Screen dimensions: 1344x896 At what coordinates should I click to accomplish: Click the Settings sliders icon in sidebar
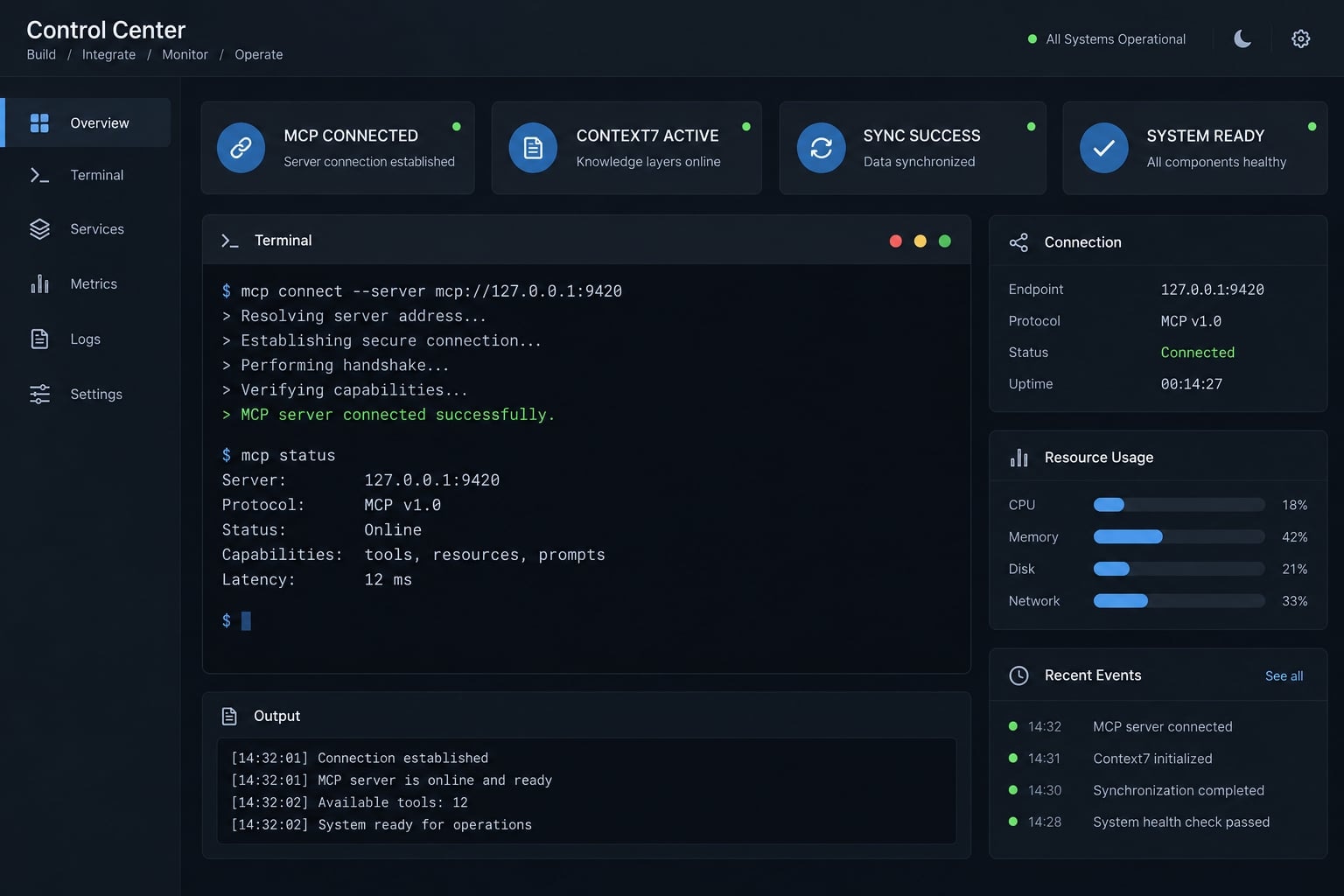click(x=39, y=394)
